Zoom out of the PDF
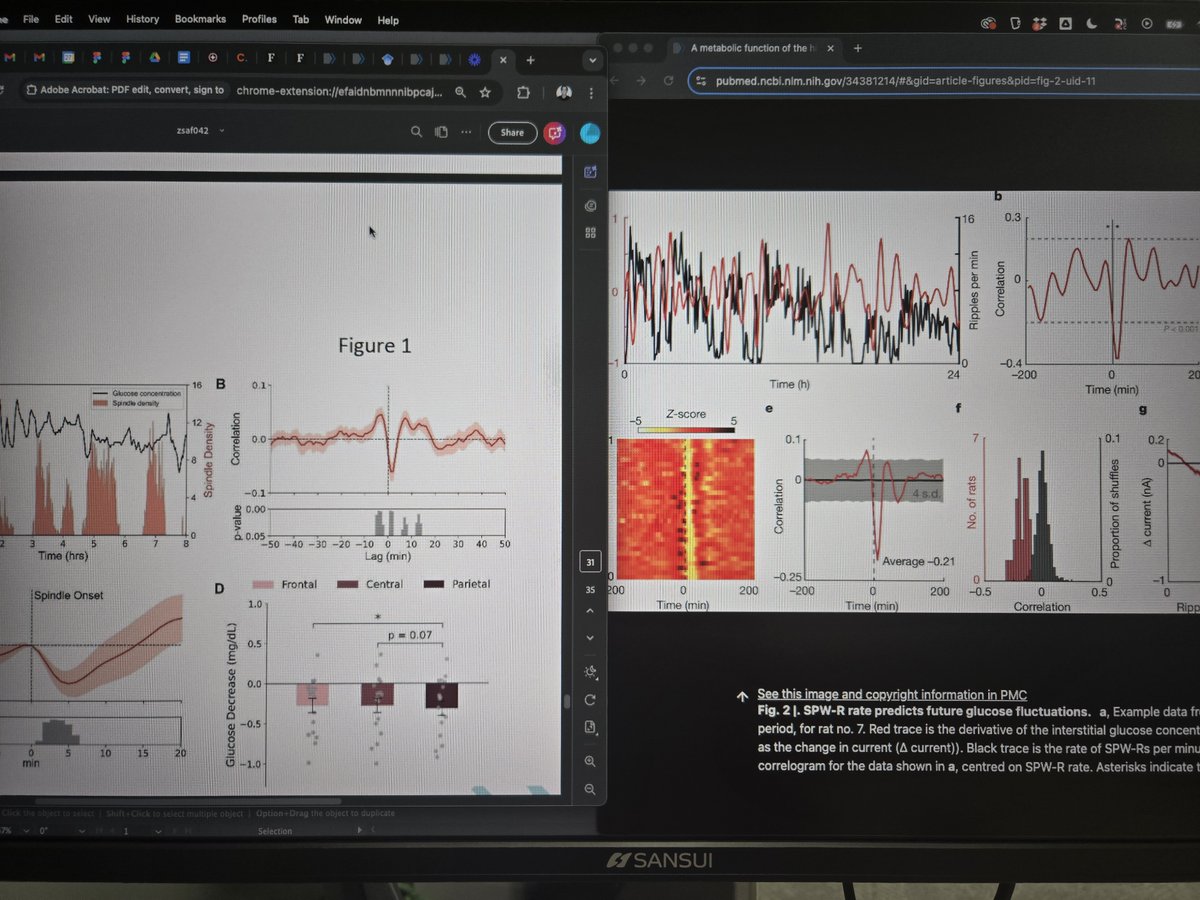 [x=590, y=789]
